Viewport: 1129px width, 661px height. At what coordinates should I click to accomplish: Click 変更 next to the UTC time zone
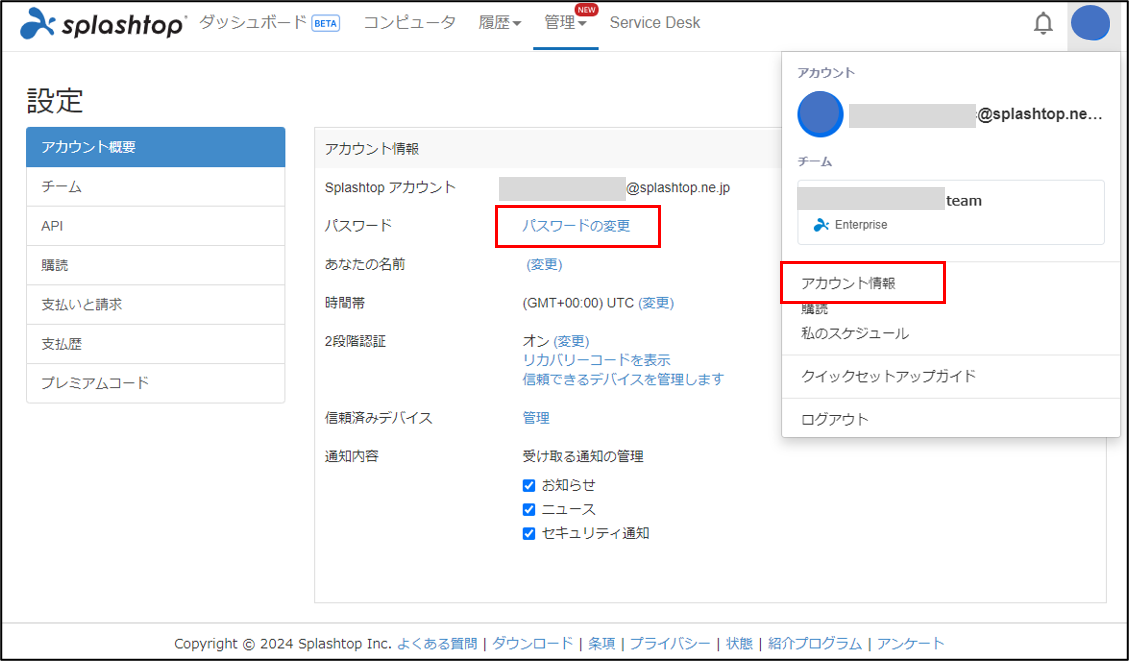pos(656,303)
